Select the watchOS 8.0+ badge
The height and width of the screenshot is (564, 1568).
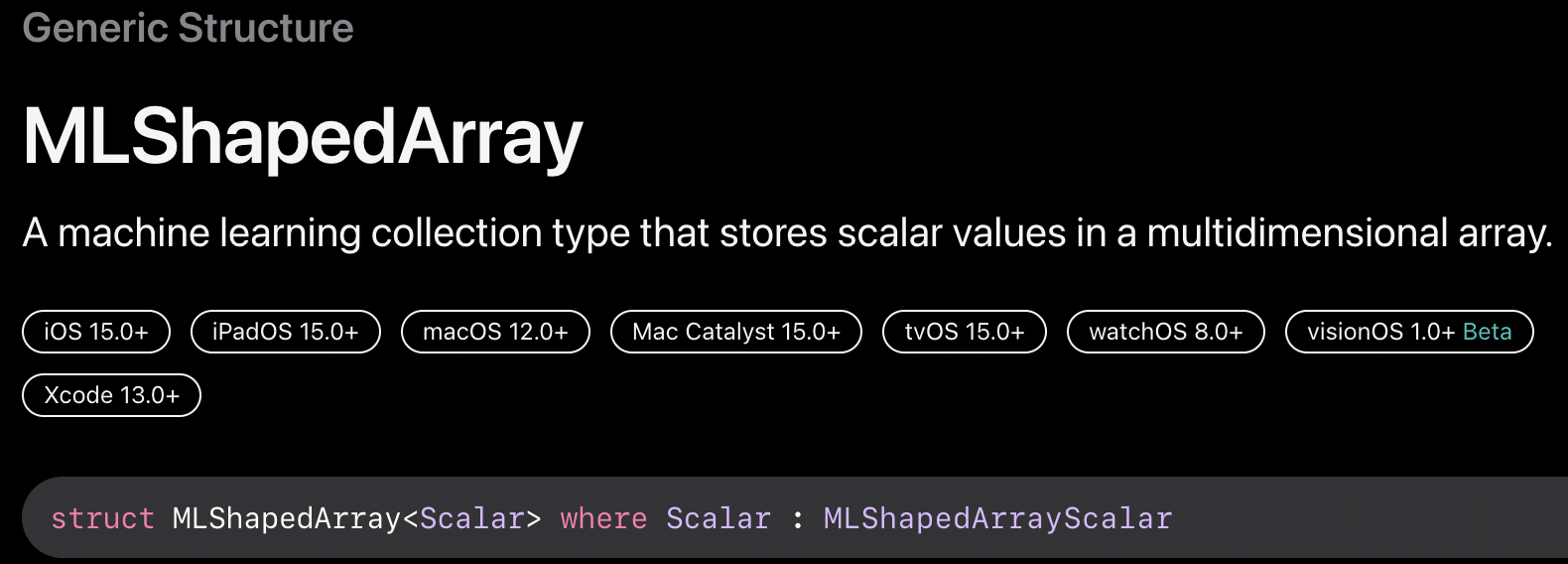(x=1166, y=332)
